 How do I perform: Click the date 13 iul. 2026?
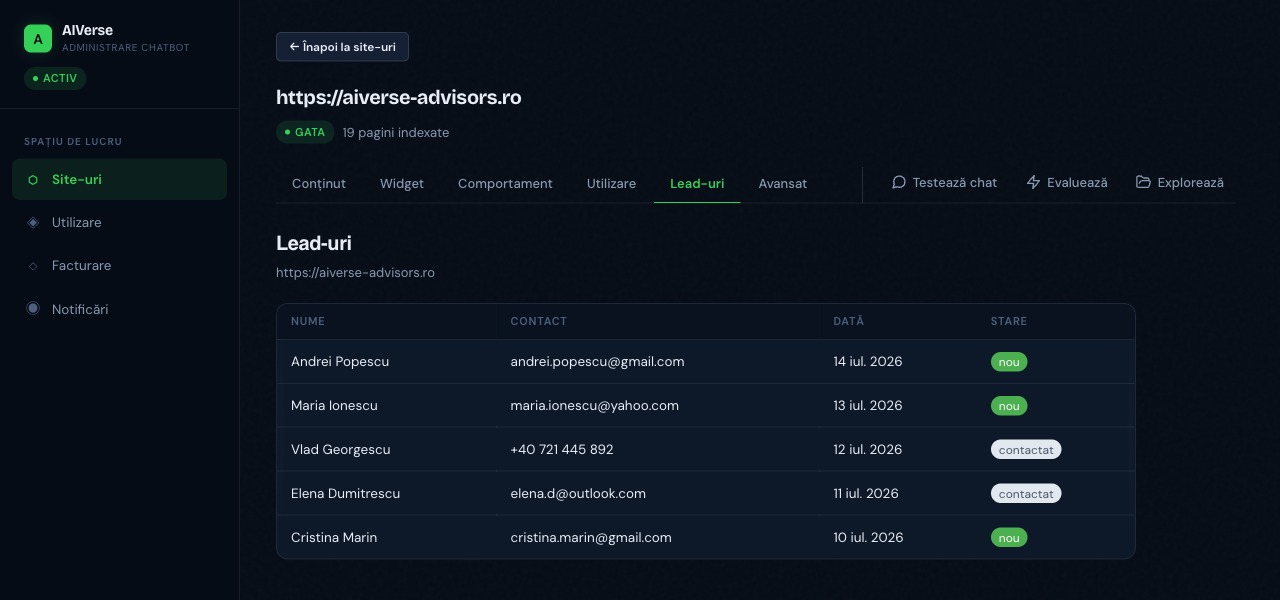868,405
